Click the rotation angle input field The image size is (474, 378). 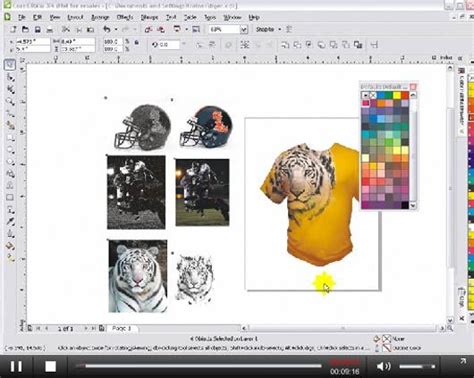click(169, 45)
